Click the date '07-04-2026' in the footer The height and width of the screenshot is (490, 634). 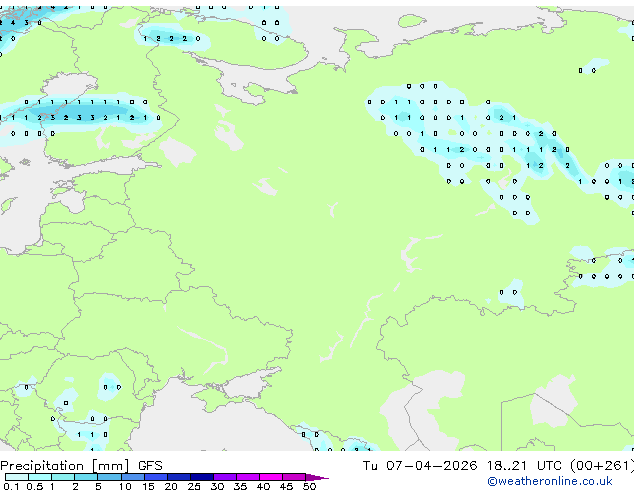(x=431, y=466)
